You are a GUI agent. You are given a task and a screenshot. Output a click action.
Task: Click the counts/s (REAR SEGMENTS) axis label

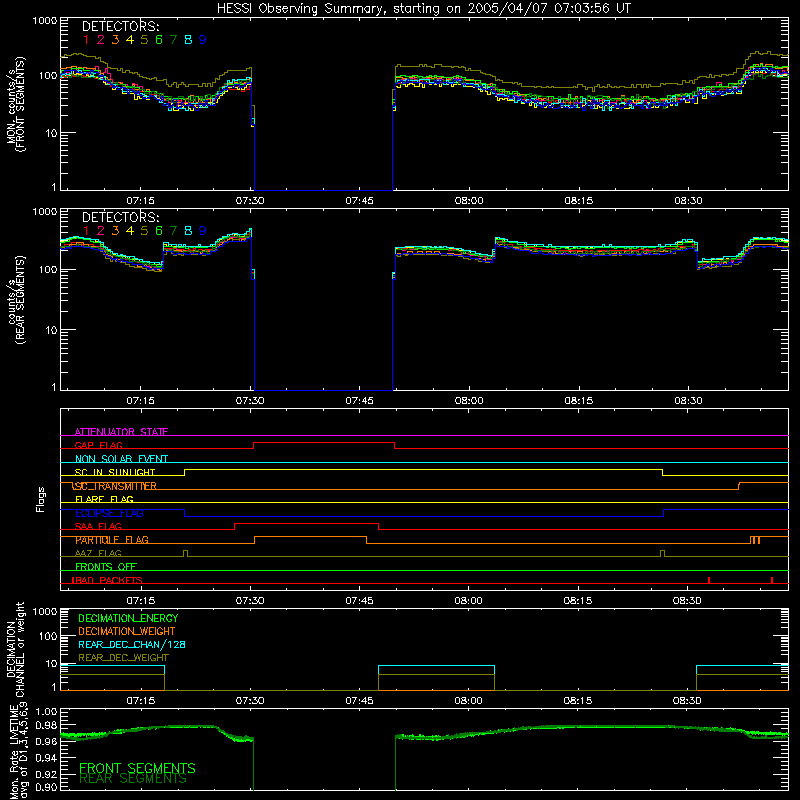[x=16, y=300]
